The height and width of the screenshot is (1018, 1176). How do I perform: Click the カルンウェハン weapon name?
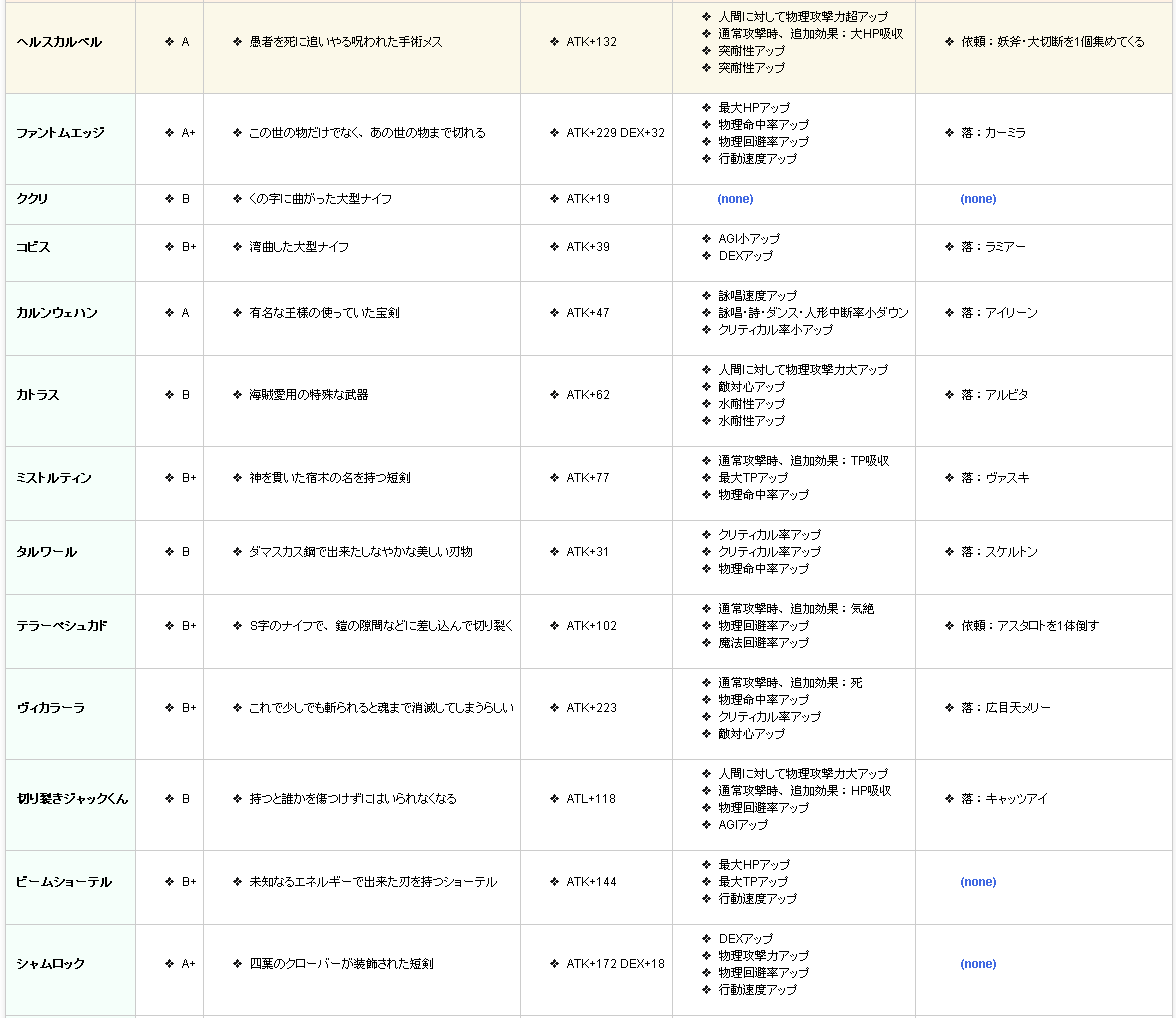57,313
